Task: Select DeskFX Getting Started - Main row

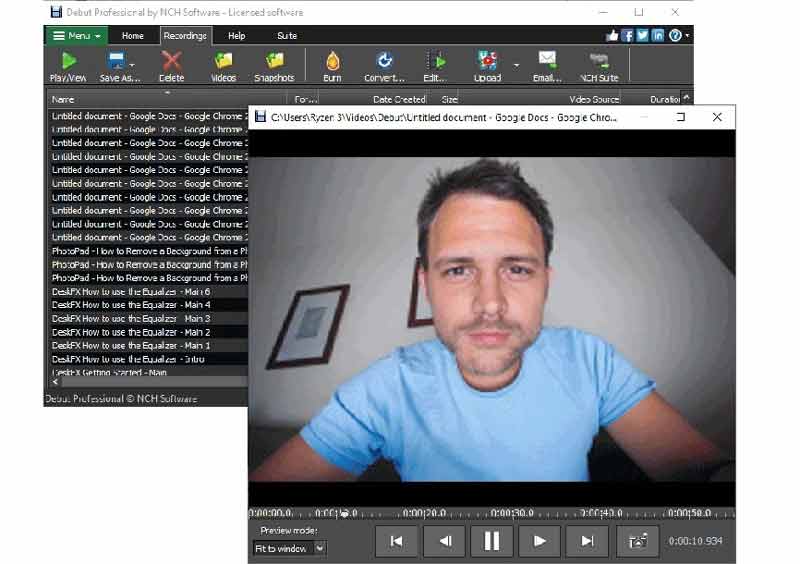Action: click(148, 372)
